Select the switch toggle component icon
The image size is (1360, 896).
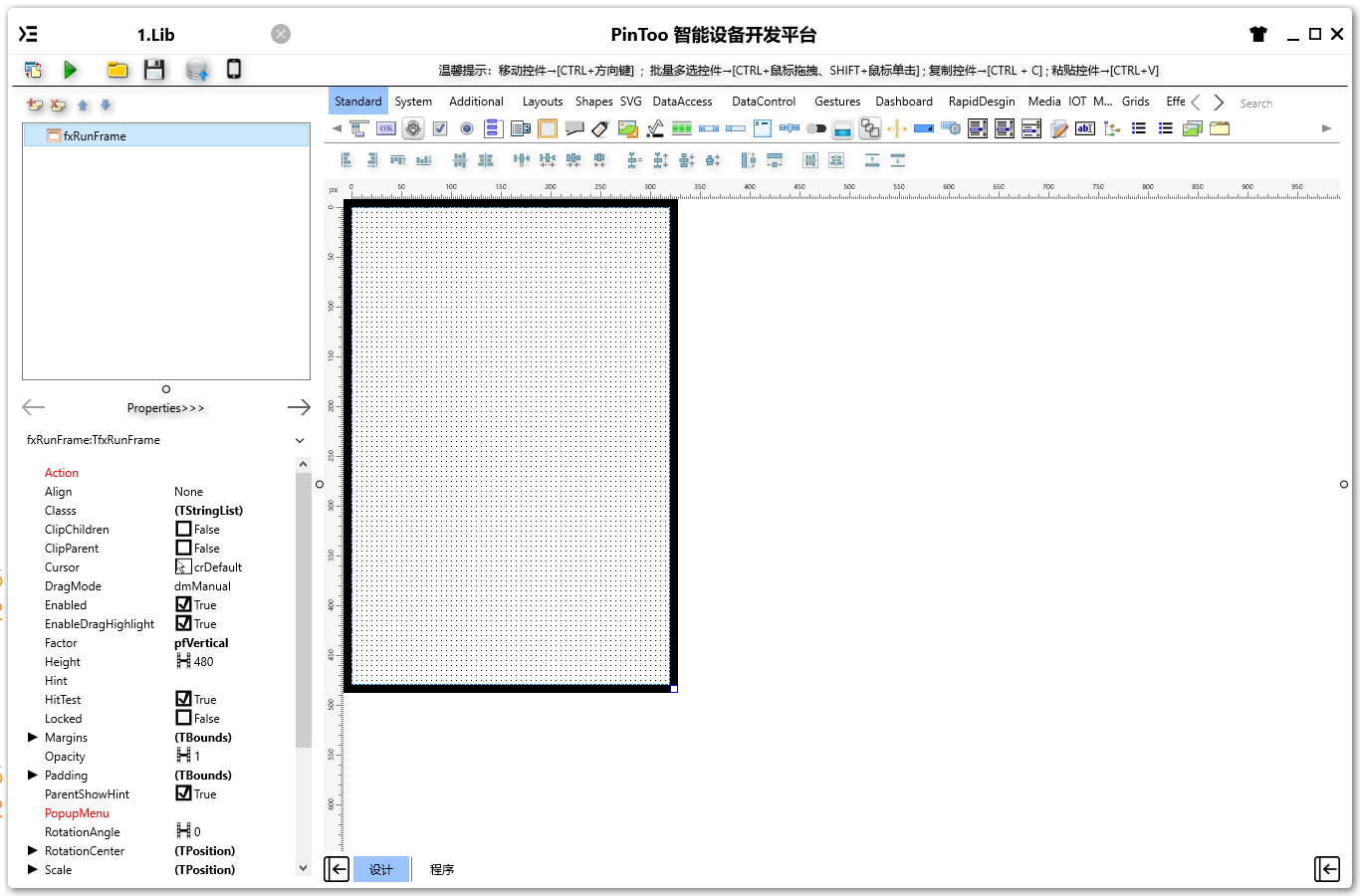point(816,128)
